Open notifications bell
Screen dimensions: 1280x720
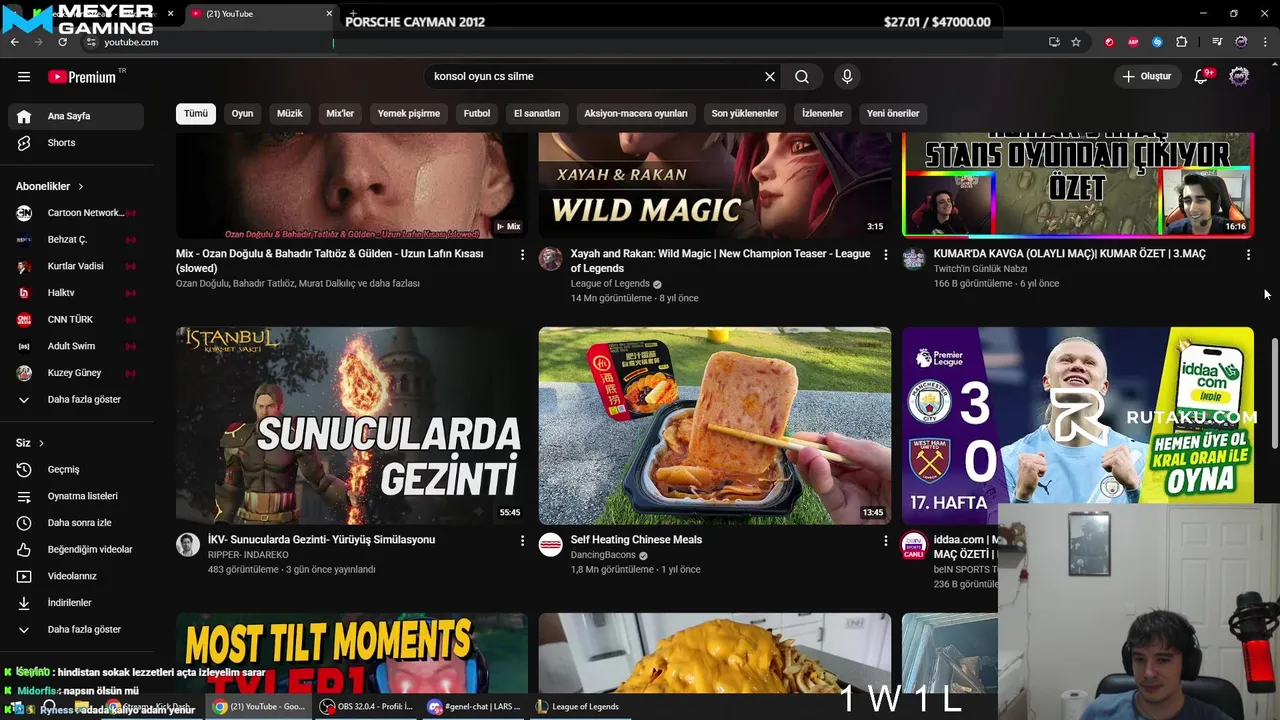1201,76
